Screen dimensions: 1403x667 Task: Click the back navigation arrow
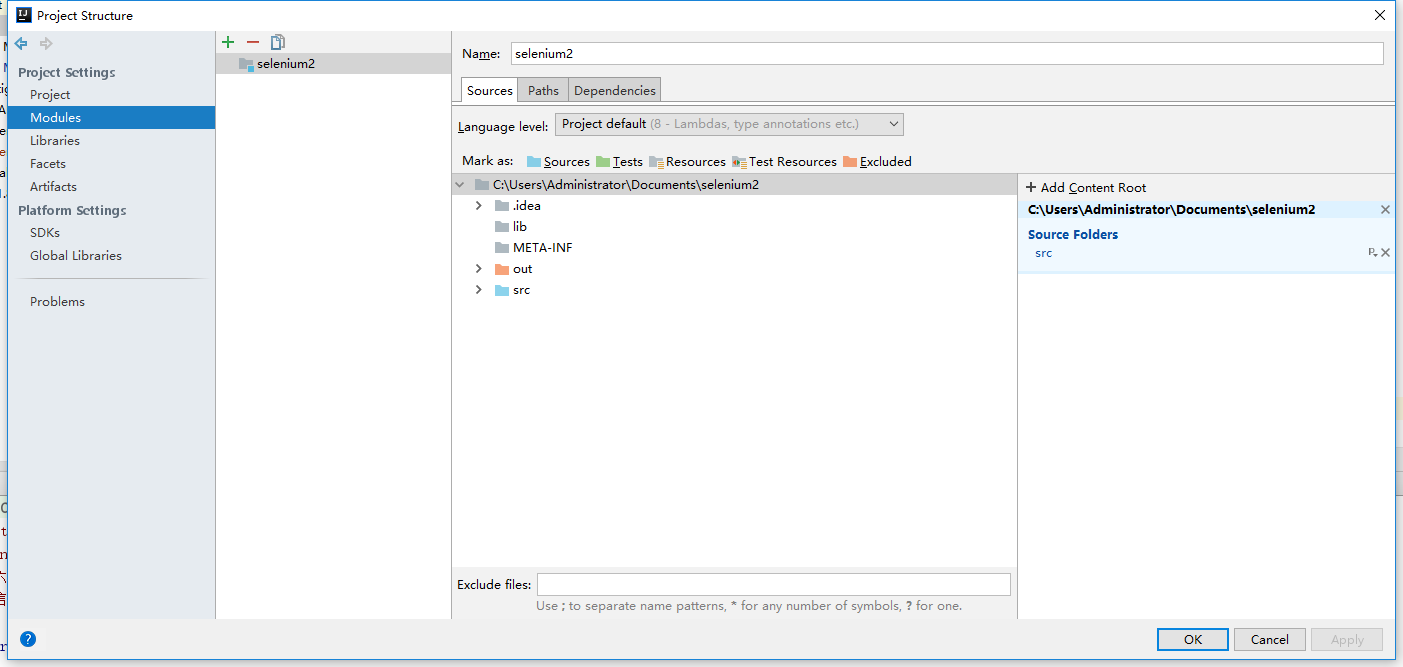pos(21,43)
